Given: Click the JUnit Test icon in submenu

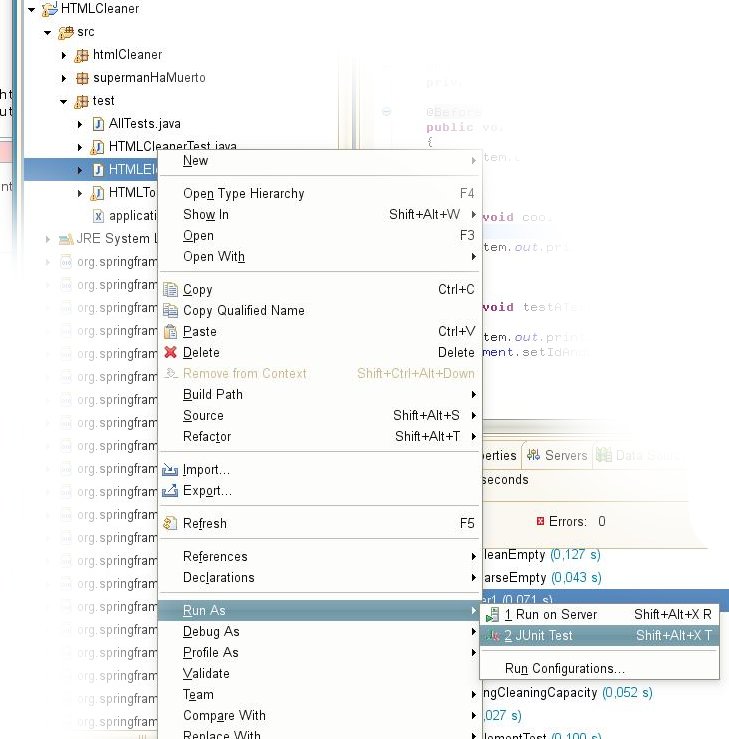Looking at the screenshot, I should tap(492, 635).
